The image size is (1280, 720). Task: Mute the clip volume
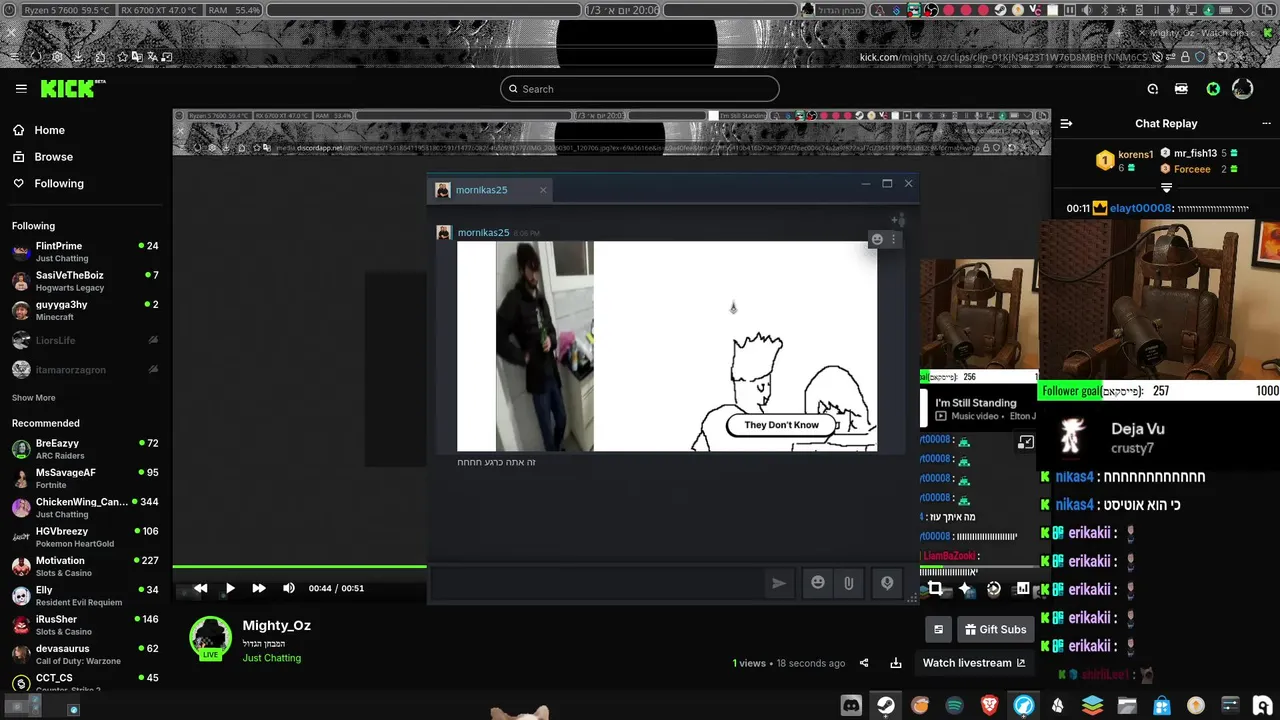tap(289, 588)
